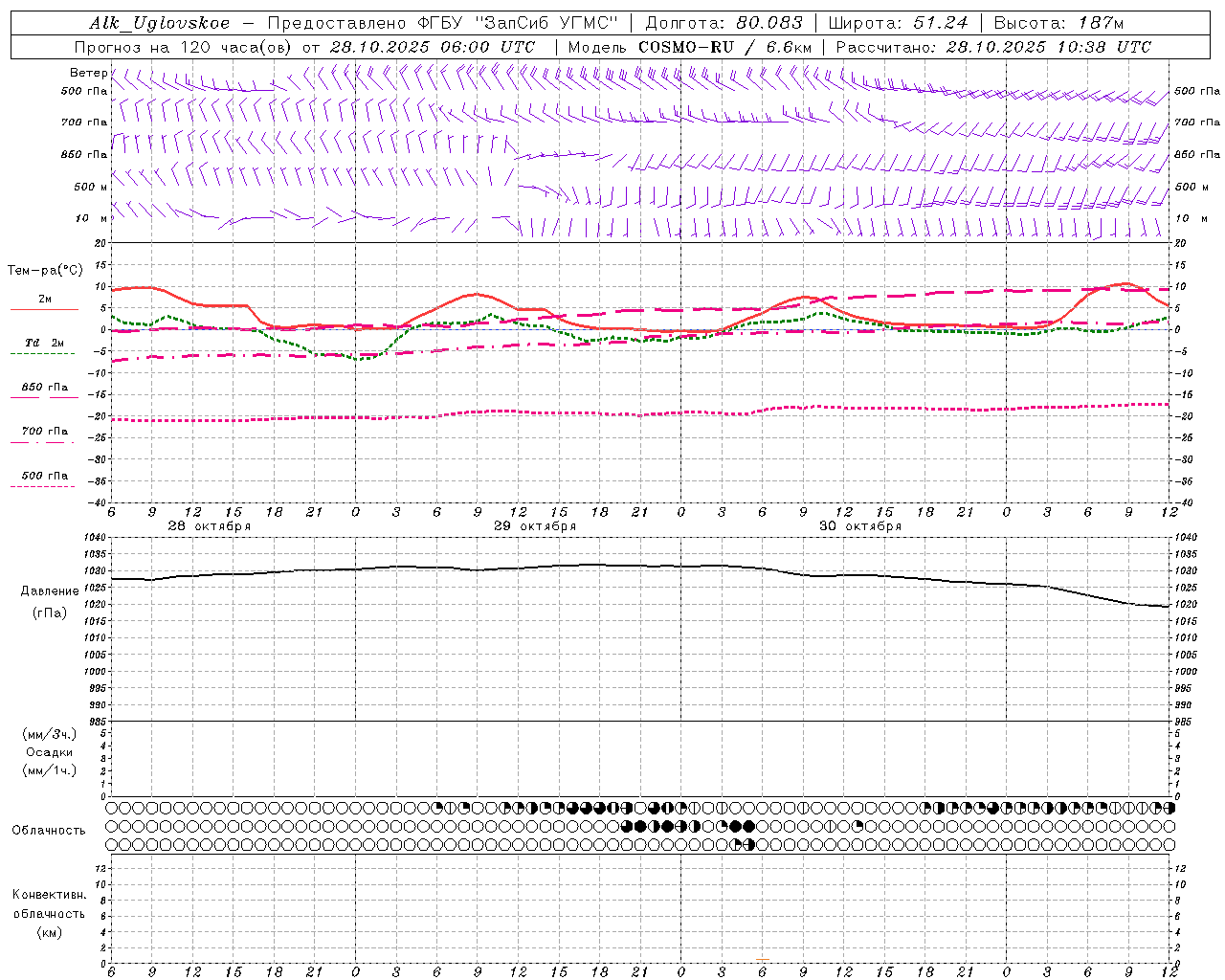The height and width of the screenshot is (980, 1225).
Task: Click the (мм/1ч.) precipitation unit label
Action: click(x=50, y=770)
